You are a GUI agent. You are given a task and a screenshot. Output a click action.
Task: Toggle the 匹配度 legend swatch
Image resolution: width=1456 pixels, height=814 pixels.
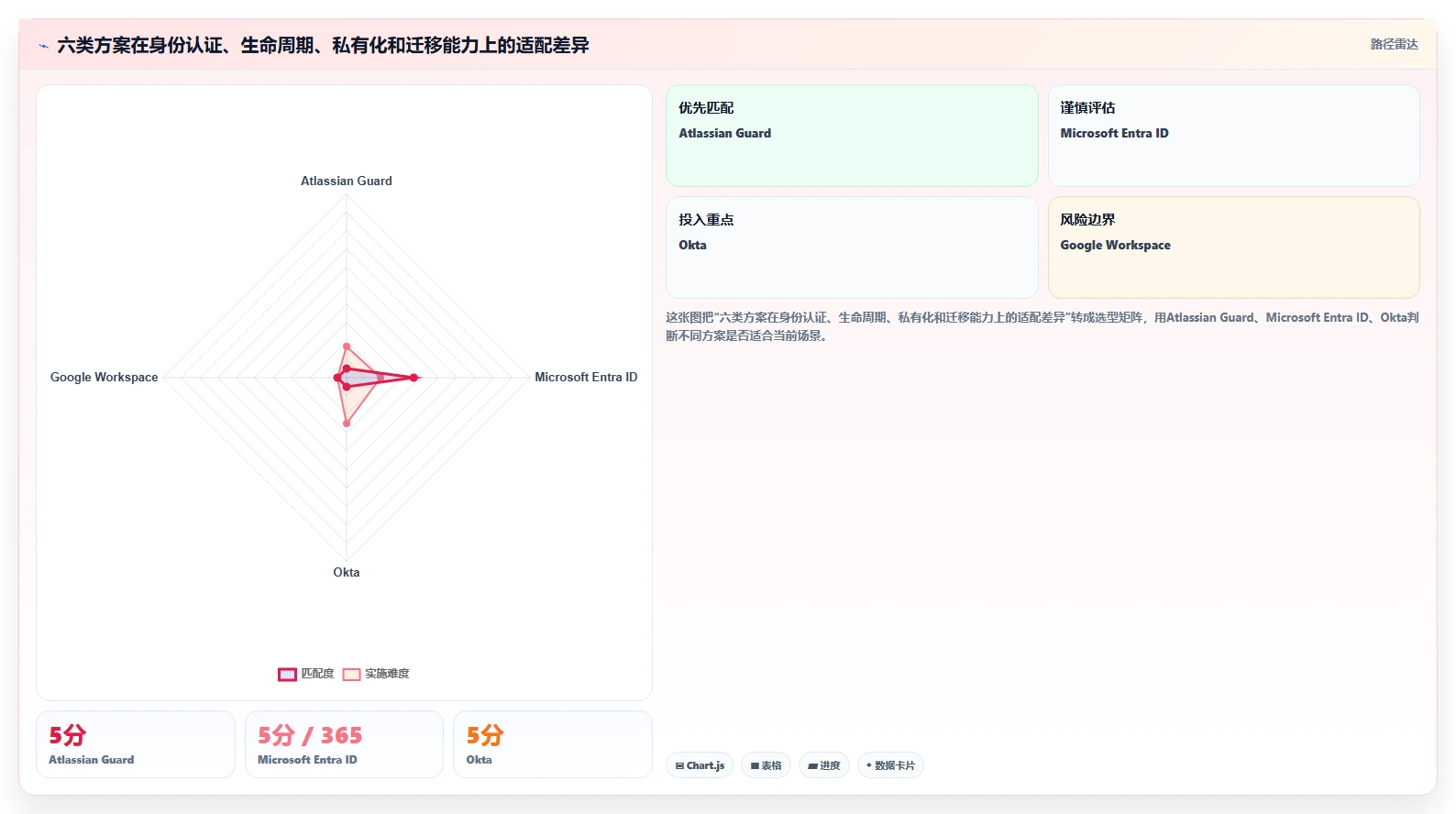click(287, 675)
